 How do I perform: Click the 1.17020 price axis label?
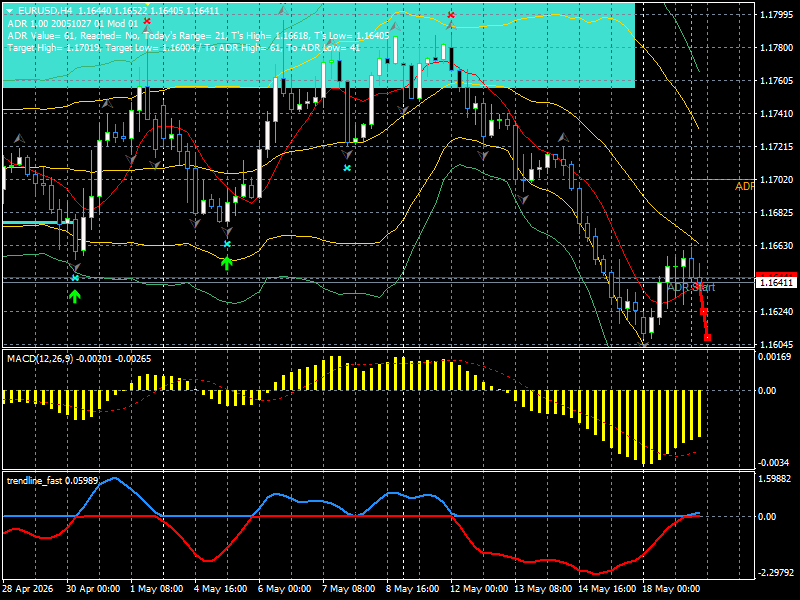click(776, 180)
